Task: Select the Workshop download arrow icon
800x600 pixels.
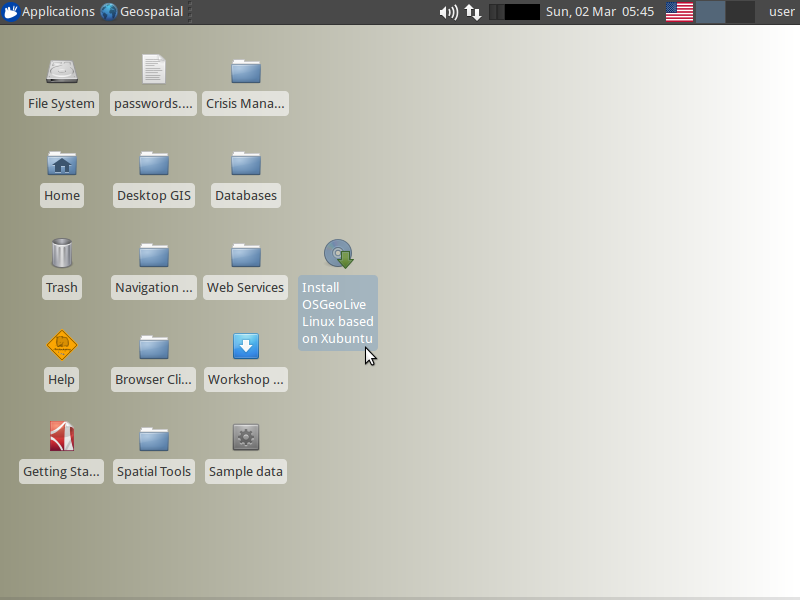Action: tap(246, 346)
